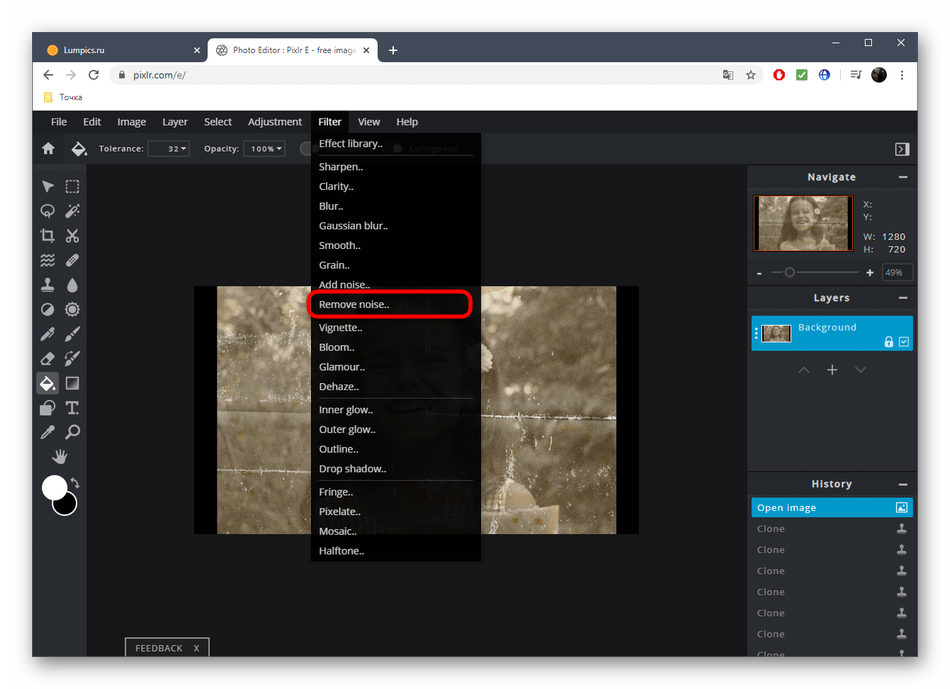Add a new layer with plus button
The width and height of the screenshot is (950, 689).
[832, 370]
